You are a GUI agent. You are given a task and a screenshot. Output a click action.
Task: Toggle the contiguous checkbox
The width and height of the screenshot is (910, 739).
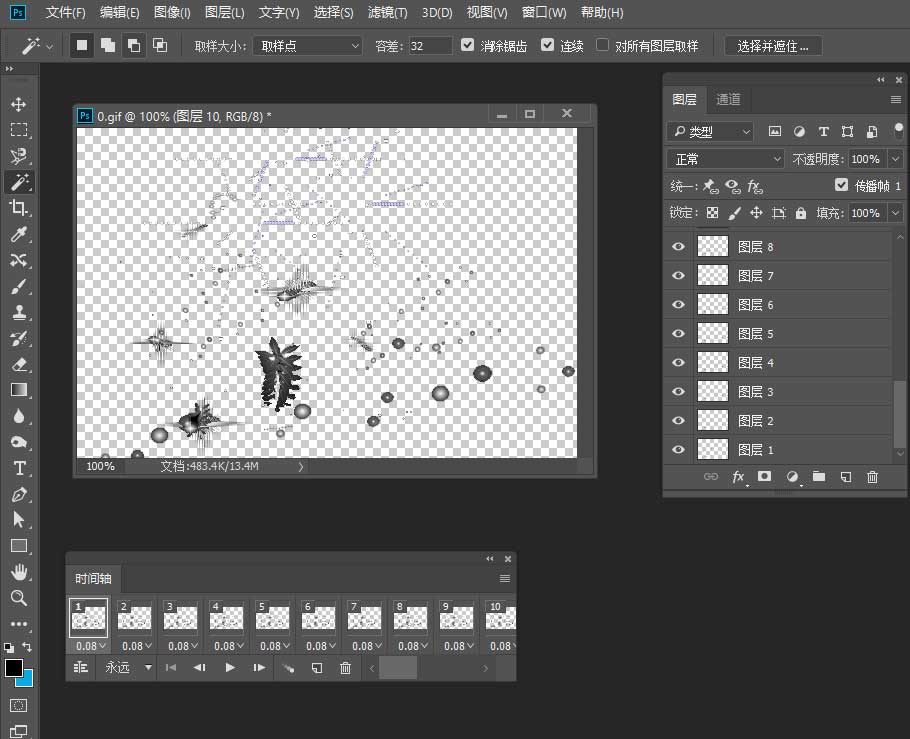click(x=547, y=45)
